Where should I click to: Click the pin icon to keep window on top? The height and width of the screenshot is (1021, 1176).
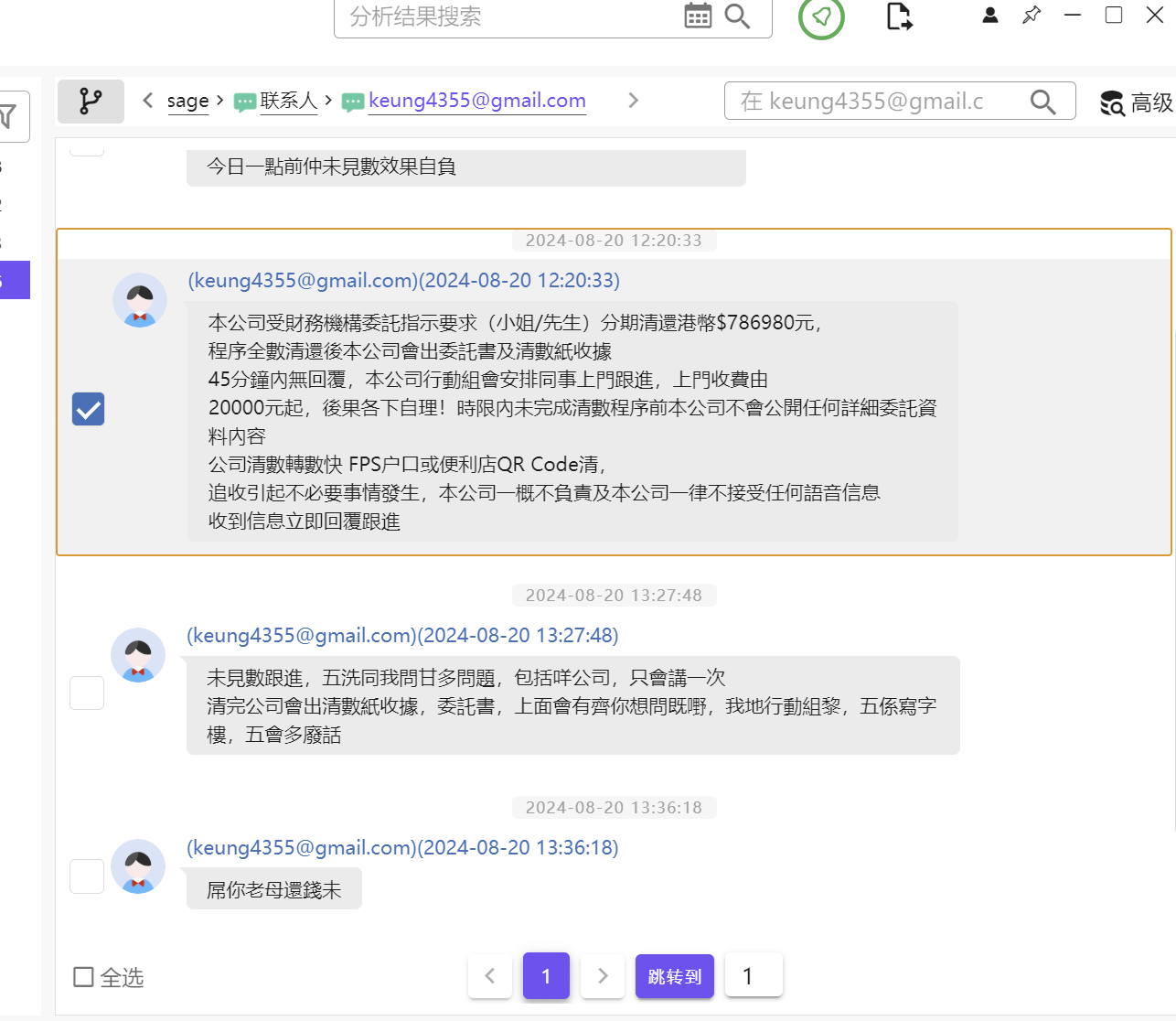click(x=1031, y=15)
